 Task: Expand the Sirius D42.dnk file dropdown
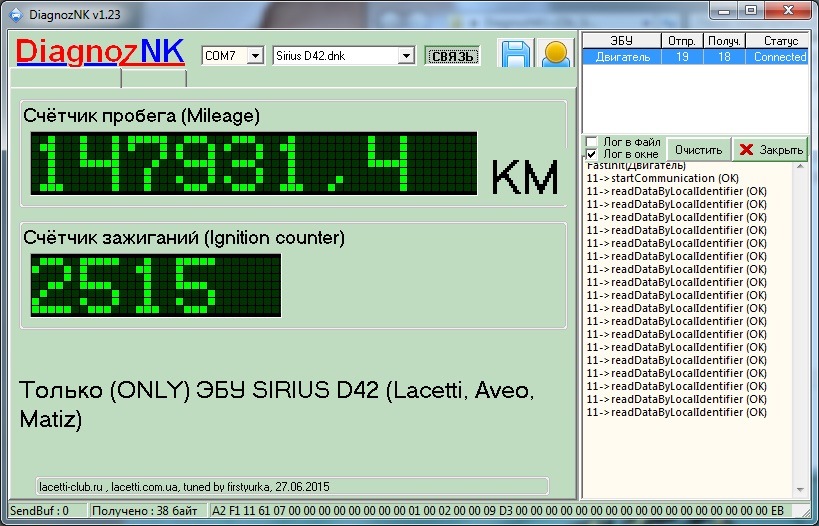point(406,55)
